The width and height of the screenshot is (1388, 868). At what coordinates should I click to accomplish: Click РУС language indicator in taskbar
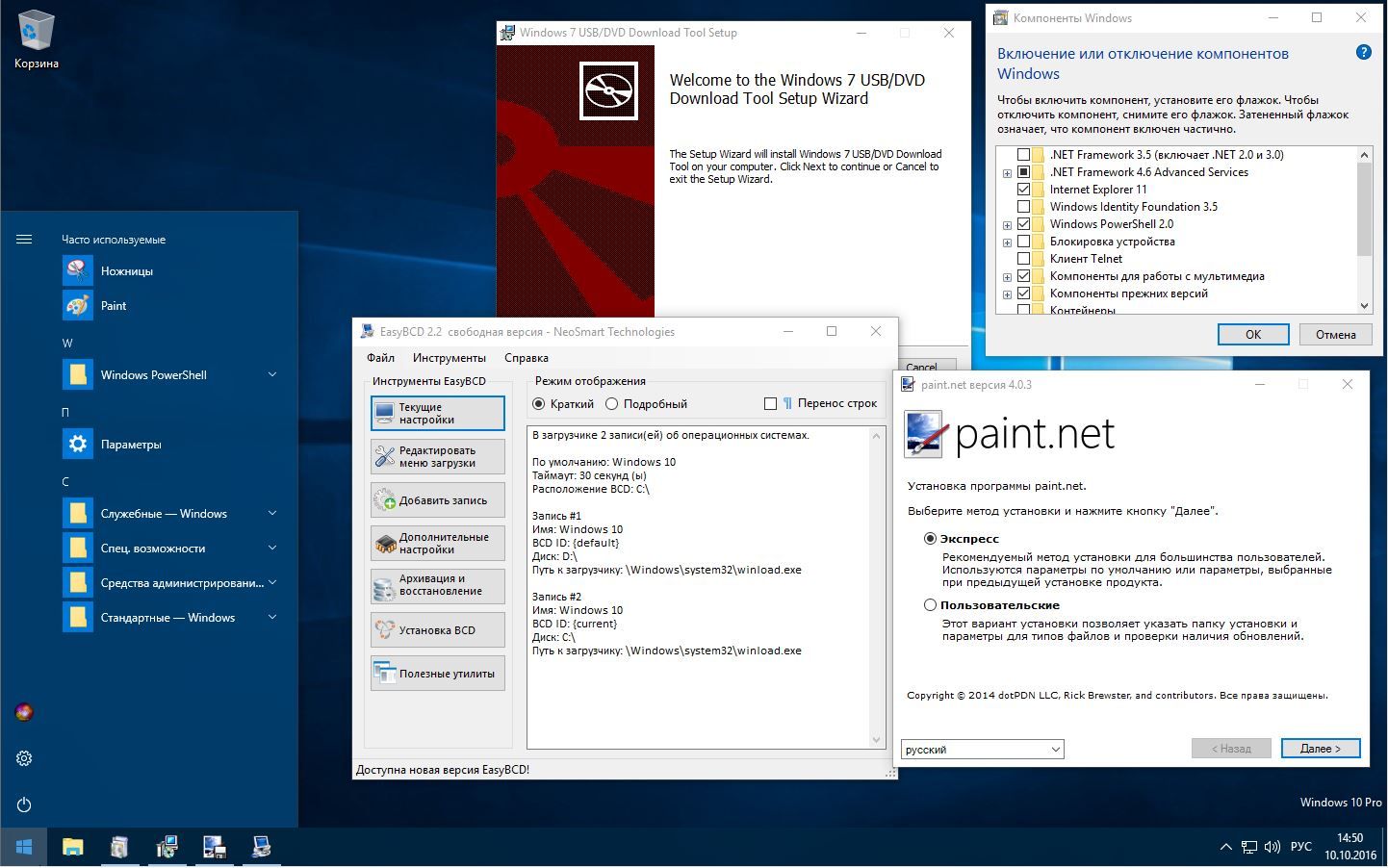(1300, 847)
